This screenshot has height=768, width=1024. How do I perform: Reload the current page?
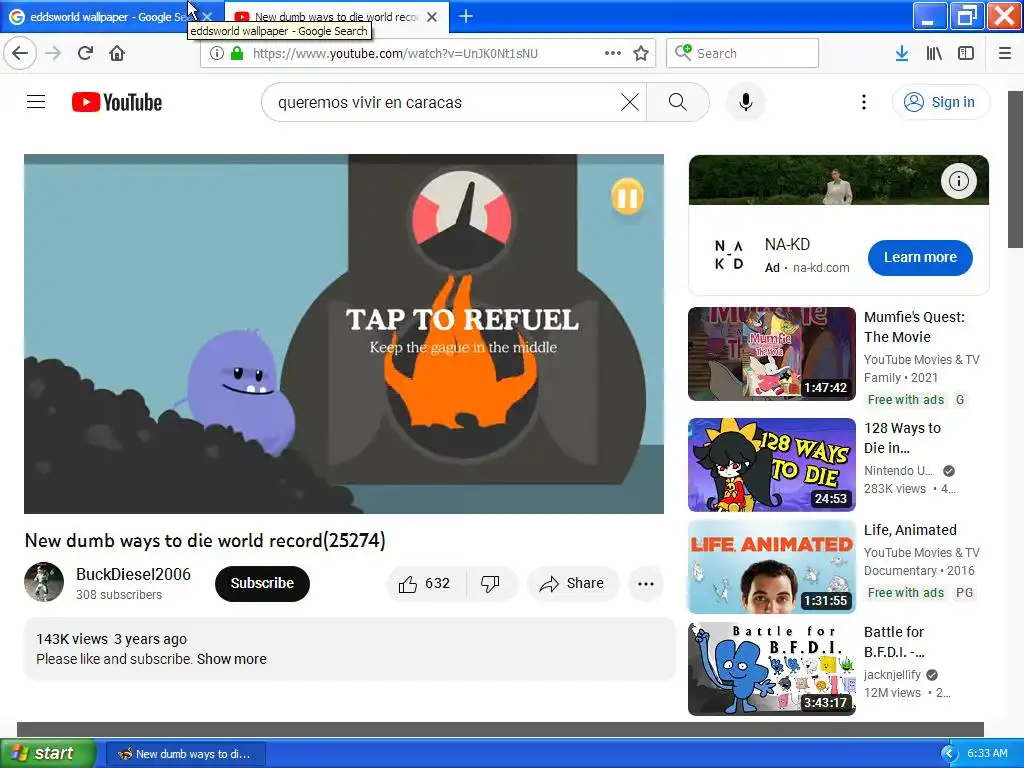(x=86, y=53)
